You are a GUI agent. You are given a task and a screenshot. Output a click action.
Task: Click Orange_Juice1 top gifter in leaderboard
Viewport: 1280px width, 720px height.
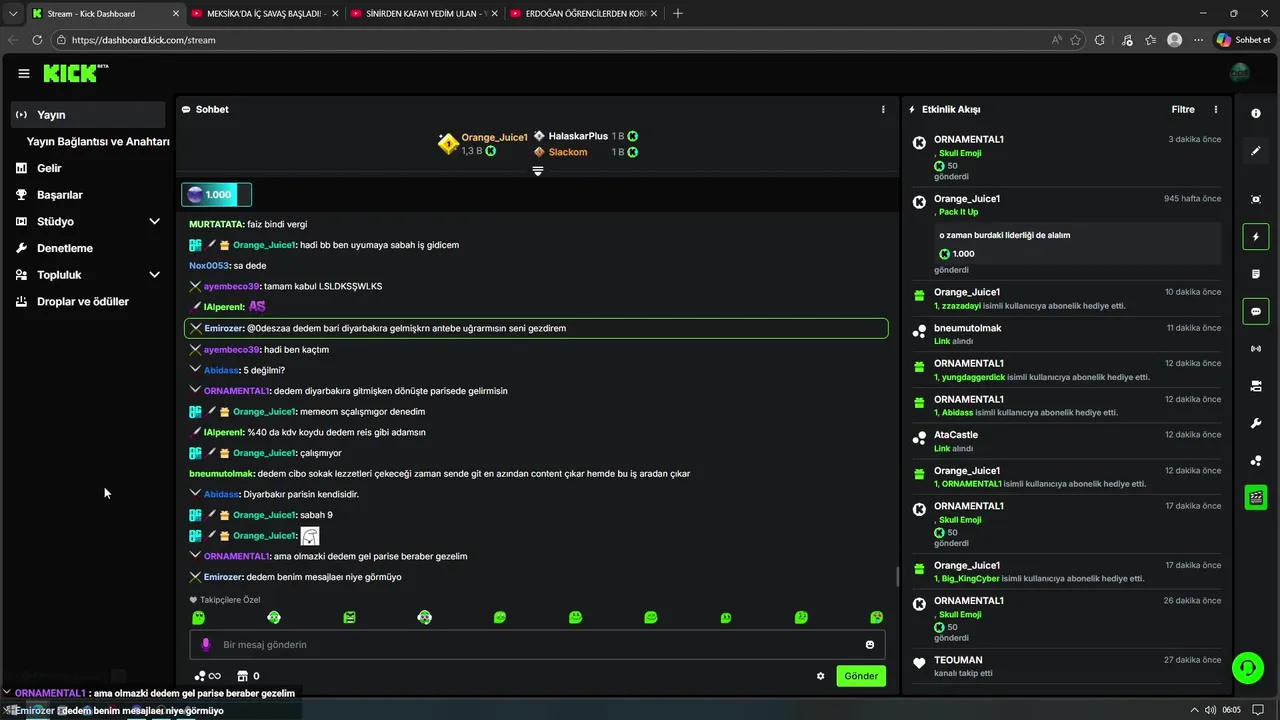click(x=494, y=137)
